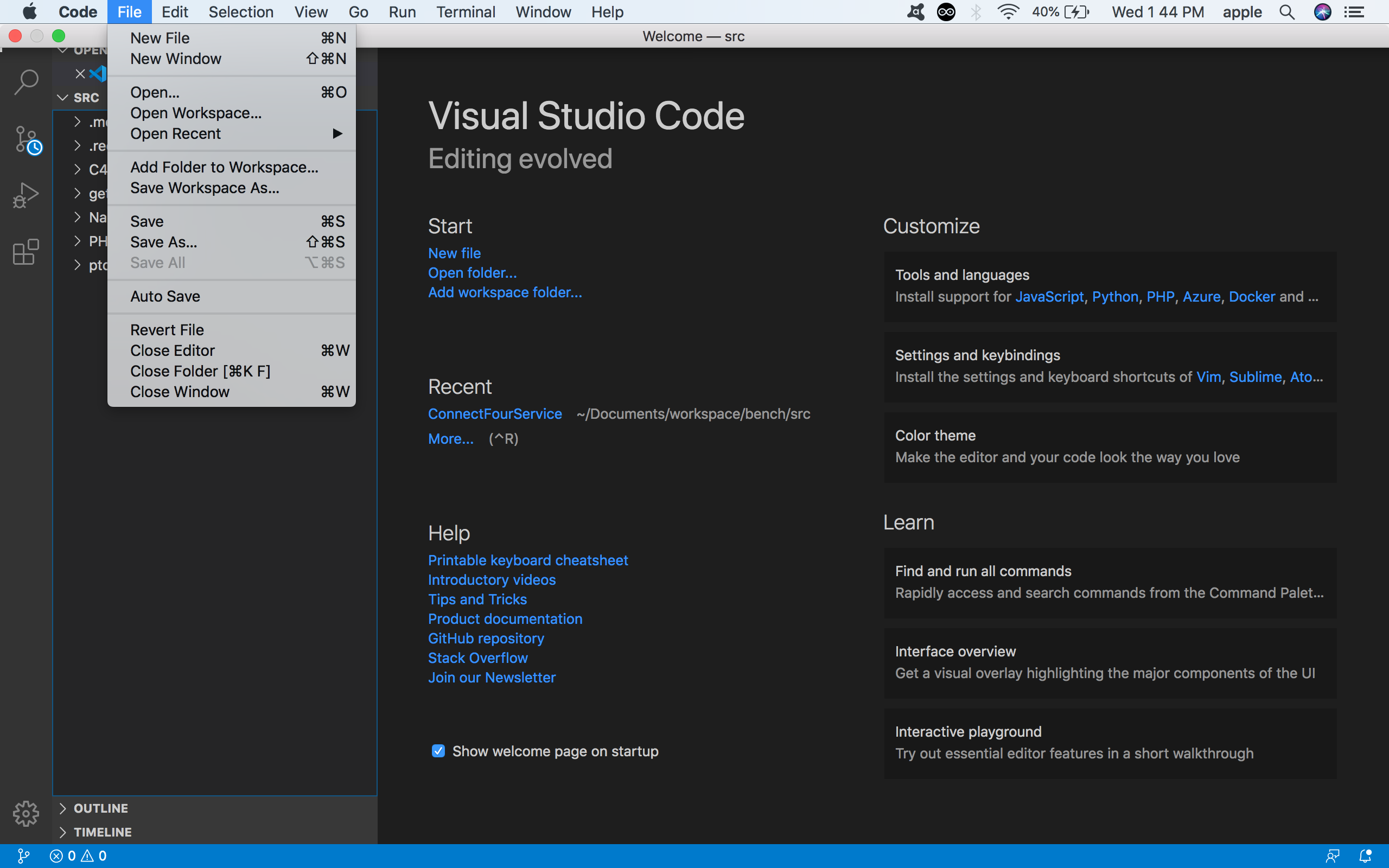Open ConnectFourService recent project
Image resolution: width=1389 pixels, height=868 pixels.
pyautogui.click(x=495, y=414)
